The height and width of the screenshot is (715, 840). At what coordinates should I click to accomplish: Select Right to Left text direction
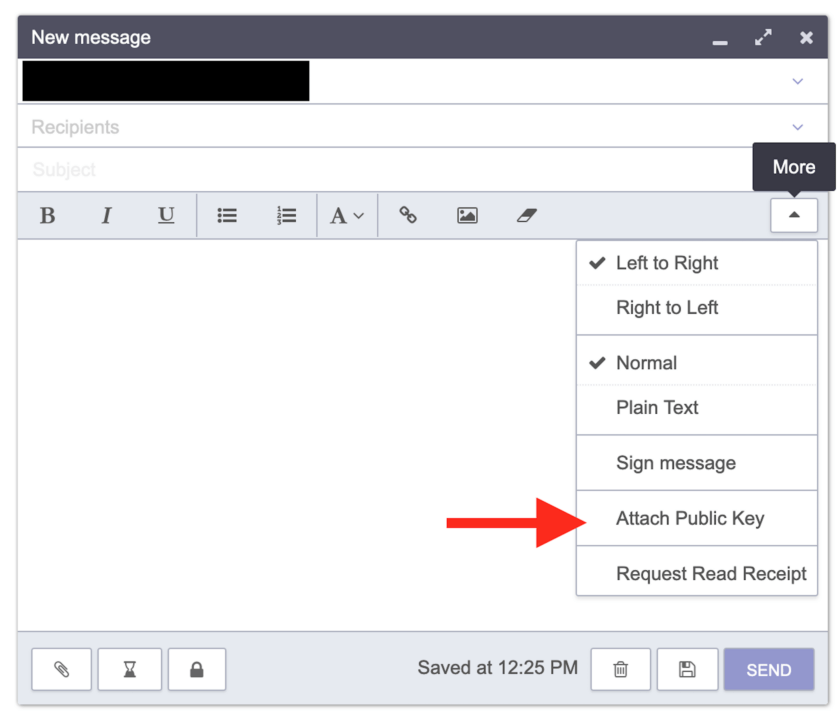pyautogui.click(x=696, y=308)
